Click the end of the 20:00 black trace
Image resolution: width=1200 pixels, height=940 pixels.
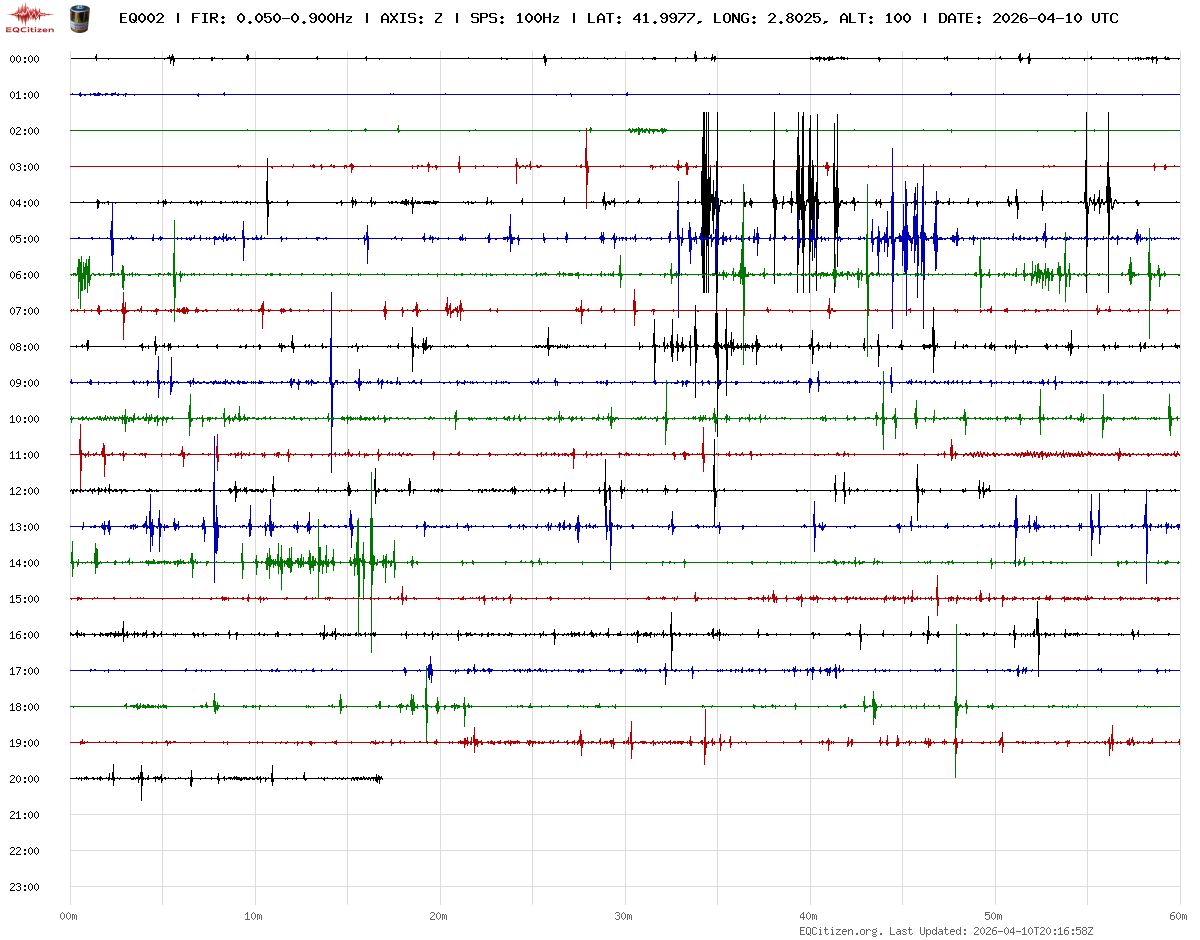point(381,778)
